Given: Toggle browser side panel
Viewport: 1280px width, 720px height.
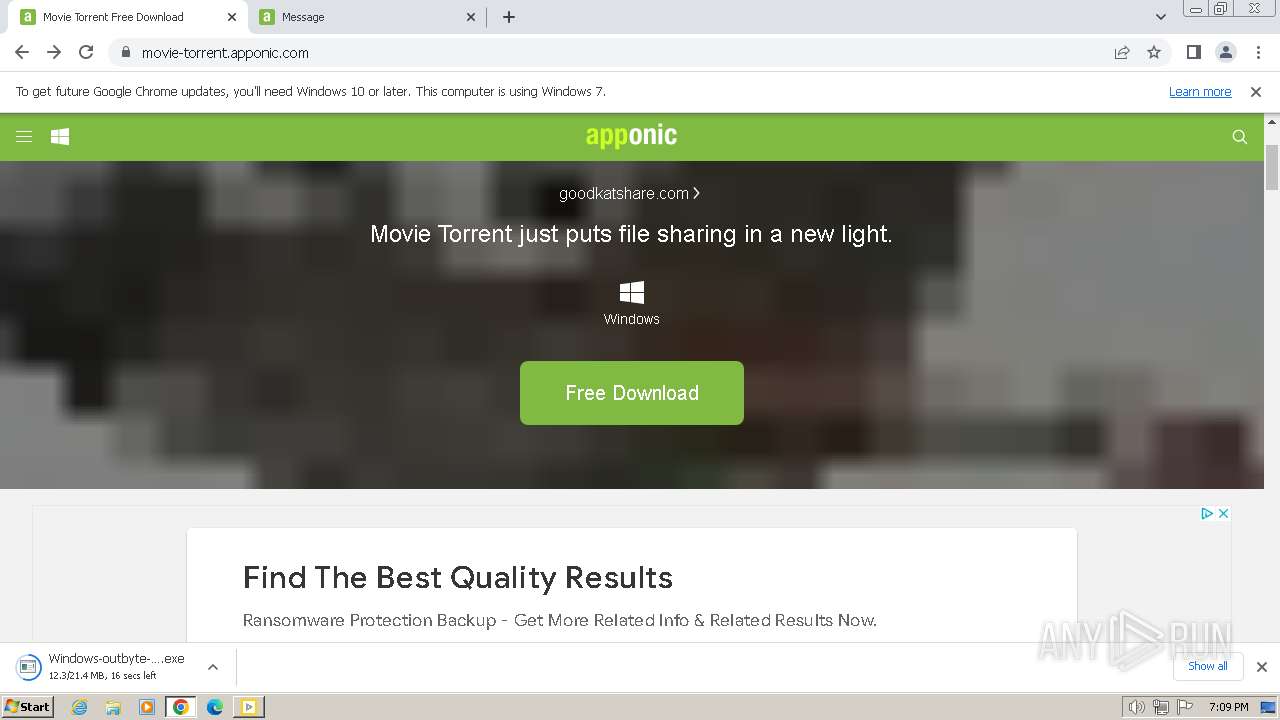Looking at the screenshot, I should click(1193, 52).
